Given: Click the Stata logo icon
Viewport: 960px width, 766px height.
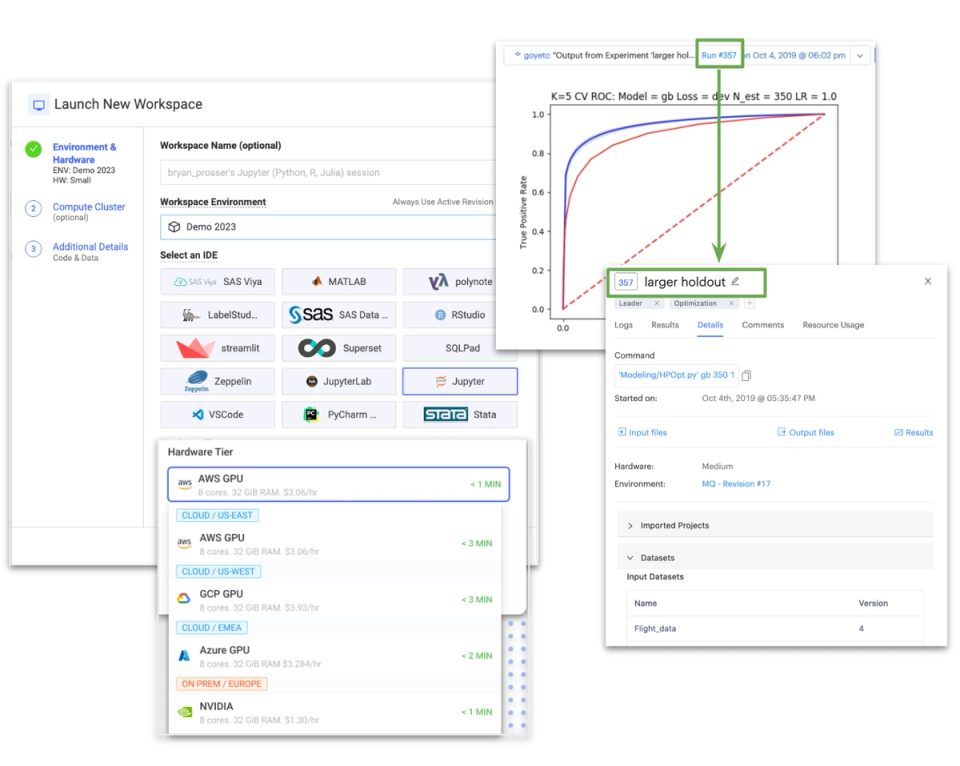Looking at the screenshot, I should point(446,415).
